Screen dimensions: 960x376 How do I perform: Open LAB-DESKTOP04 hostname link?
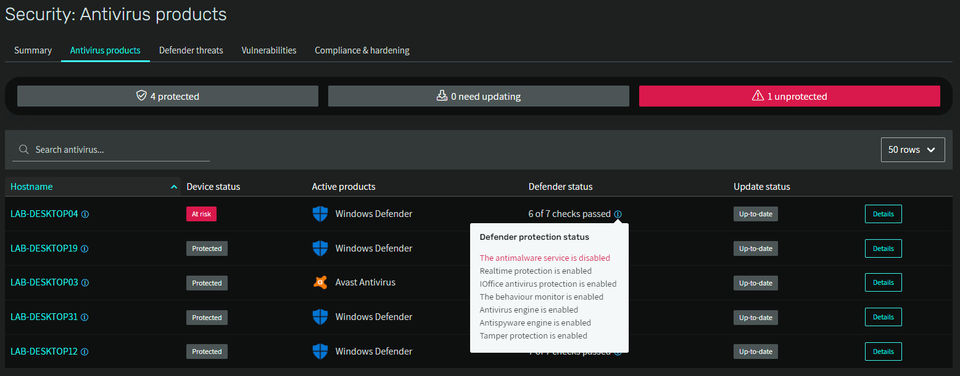[44, 214]
